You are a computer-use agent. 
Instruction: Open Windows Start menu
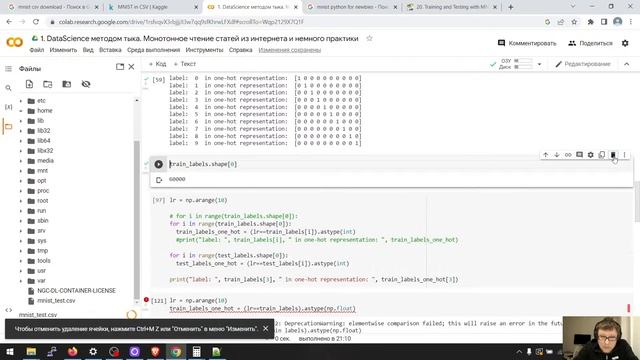tap(10, 351)
